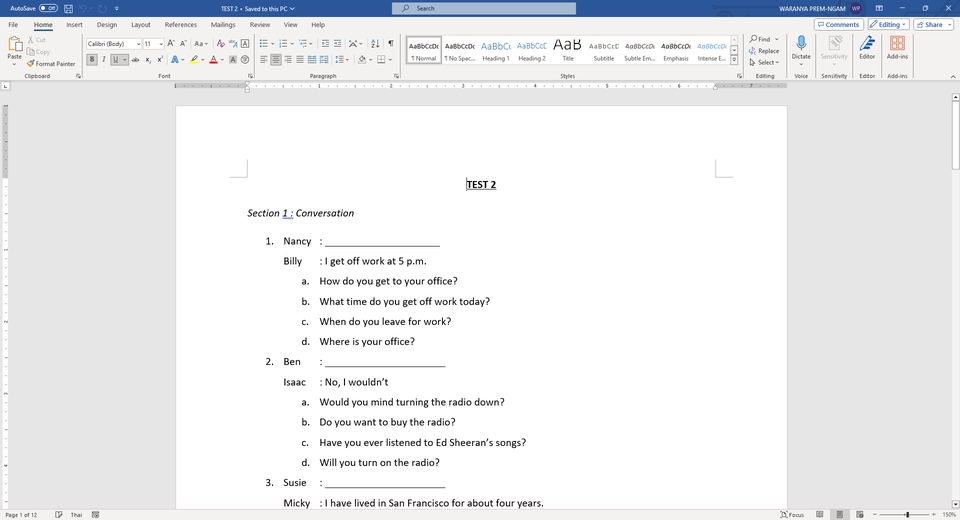This screenshot has height=520, width=960.
Task: Turn on the AutoSave switch
Action: [48, 9]
